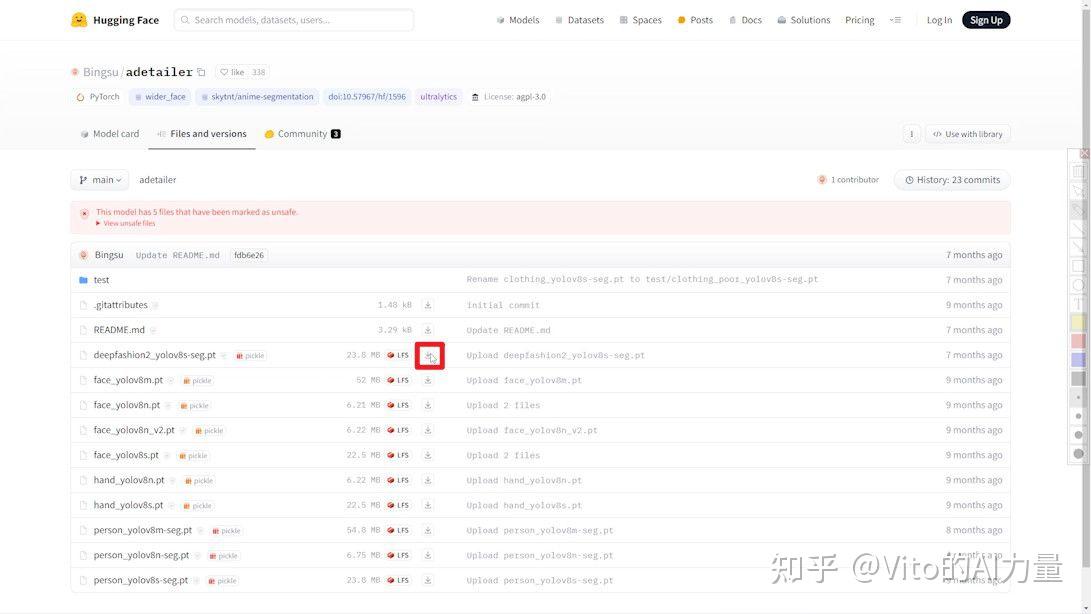
Task: Switch to the Model card tab
Action: (x=110, y=134)
